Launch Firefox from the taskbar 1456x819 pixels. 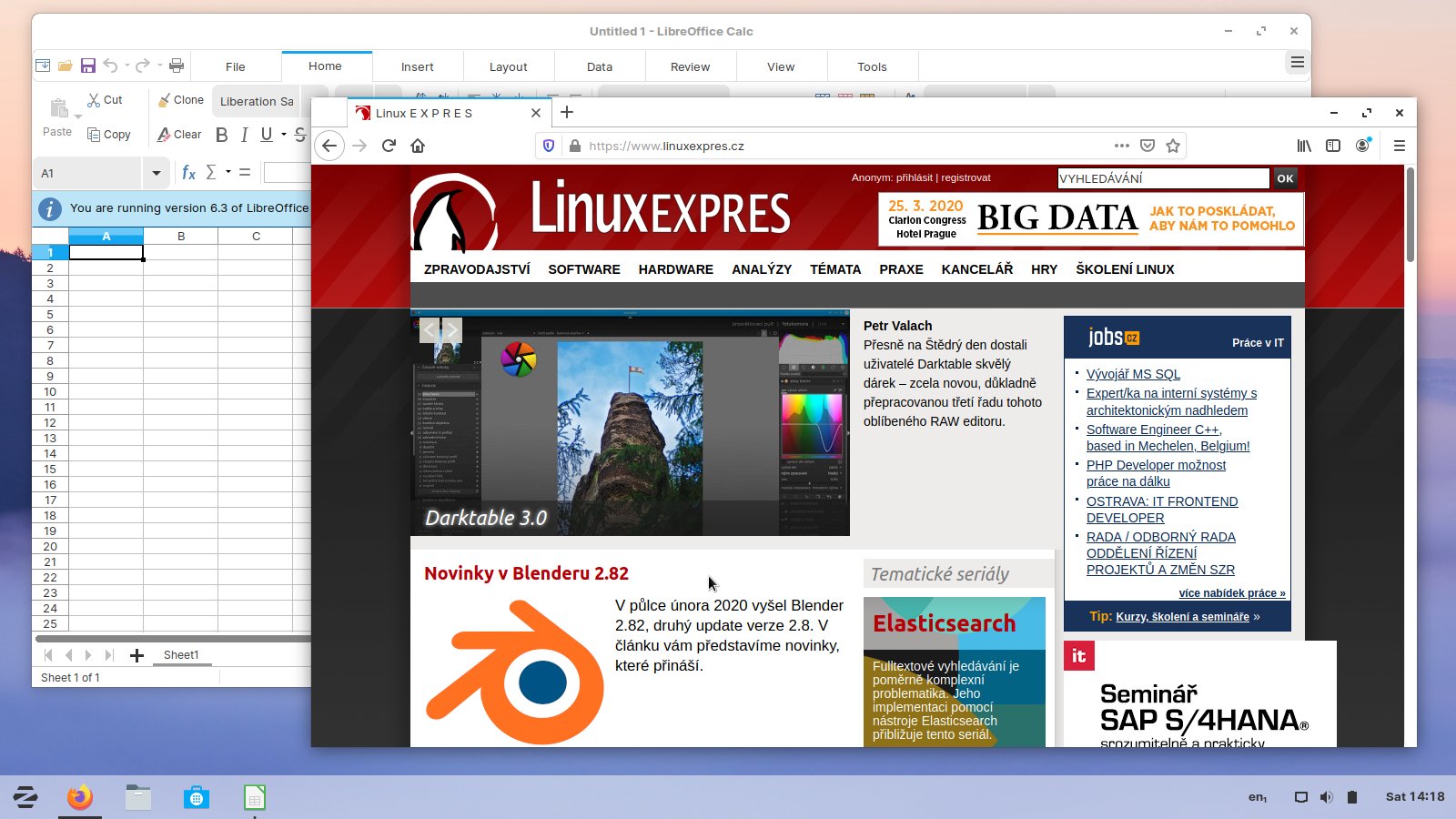tap(80, 798)
